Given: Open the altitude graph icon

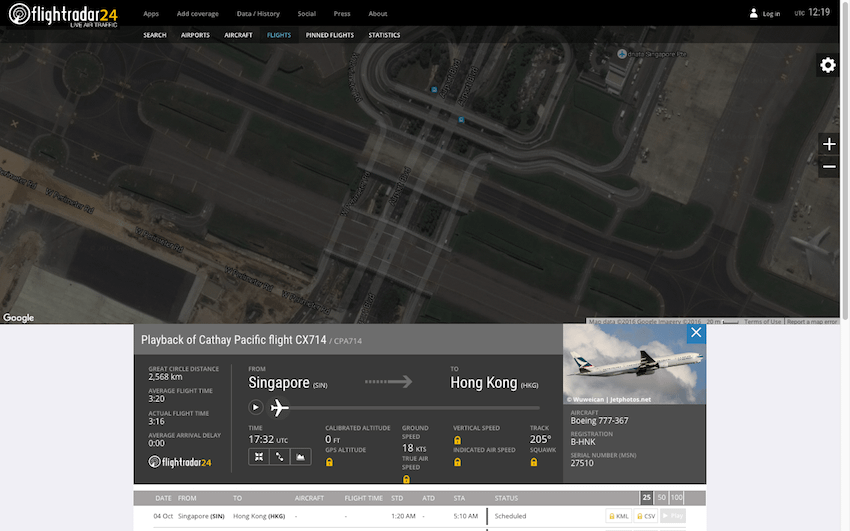Looking at the screenshot, I should point(300,457).
